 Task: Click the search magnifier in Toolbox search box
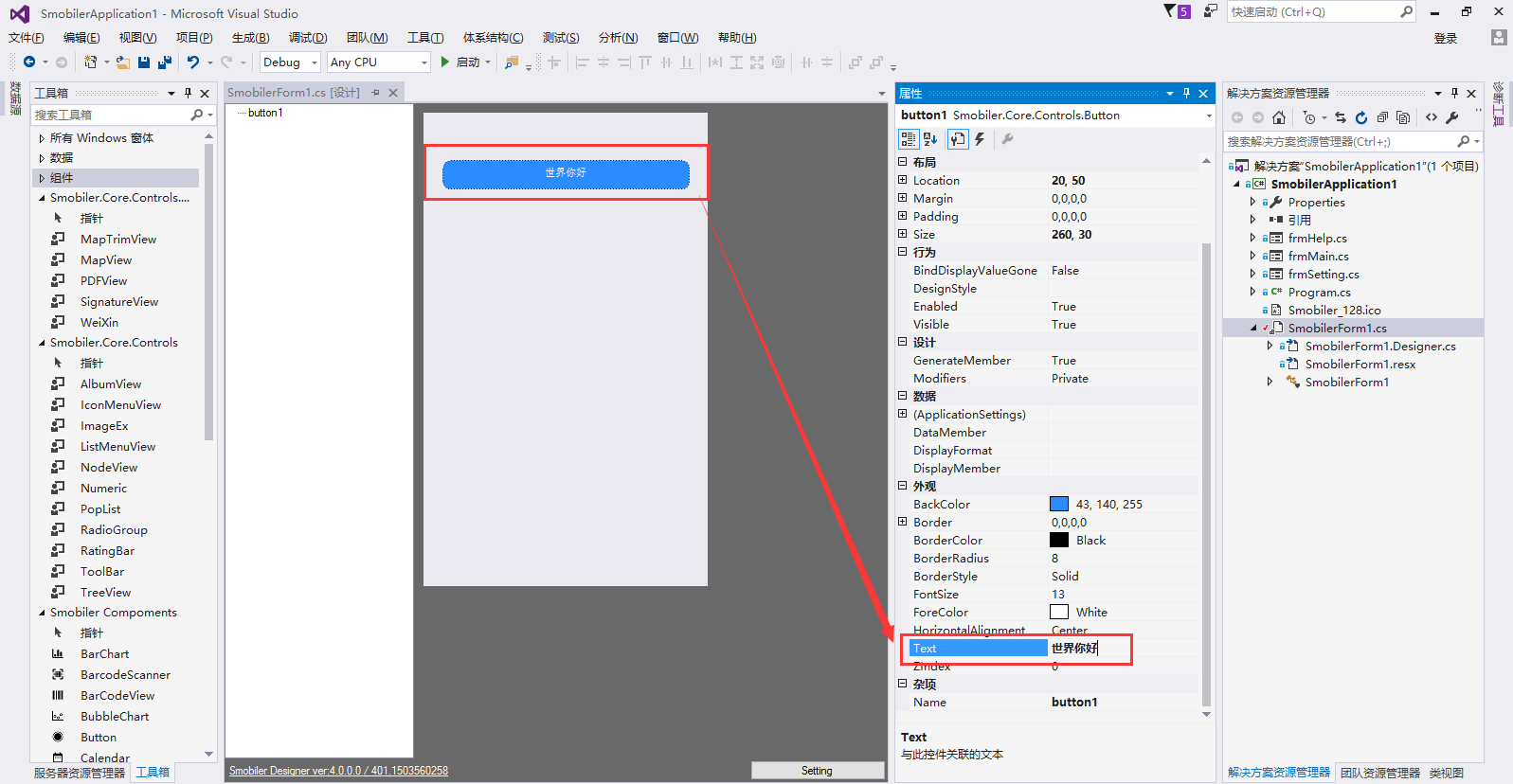coord(196,115)
